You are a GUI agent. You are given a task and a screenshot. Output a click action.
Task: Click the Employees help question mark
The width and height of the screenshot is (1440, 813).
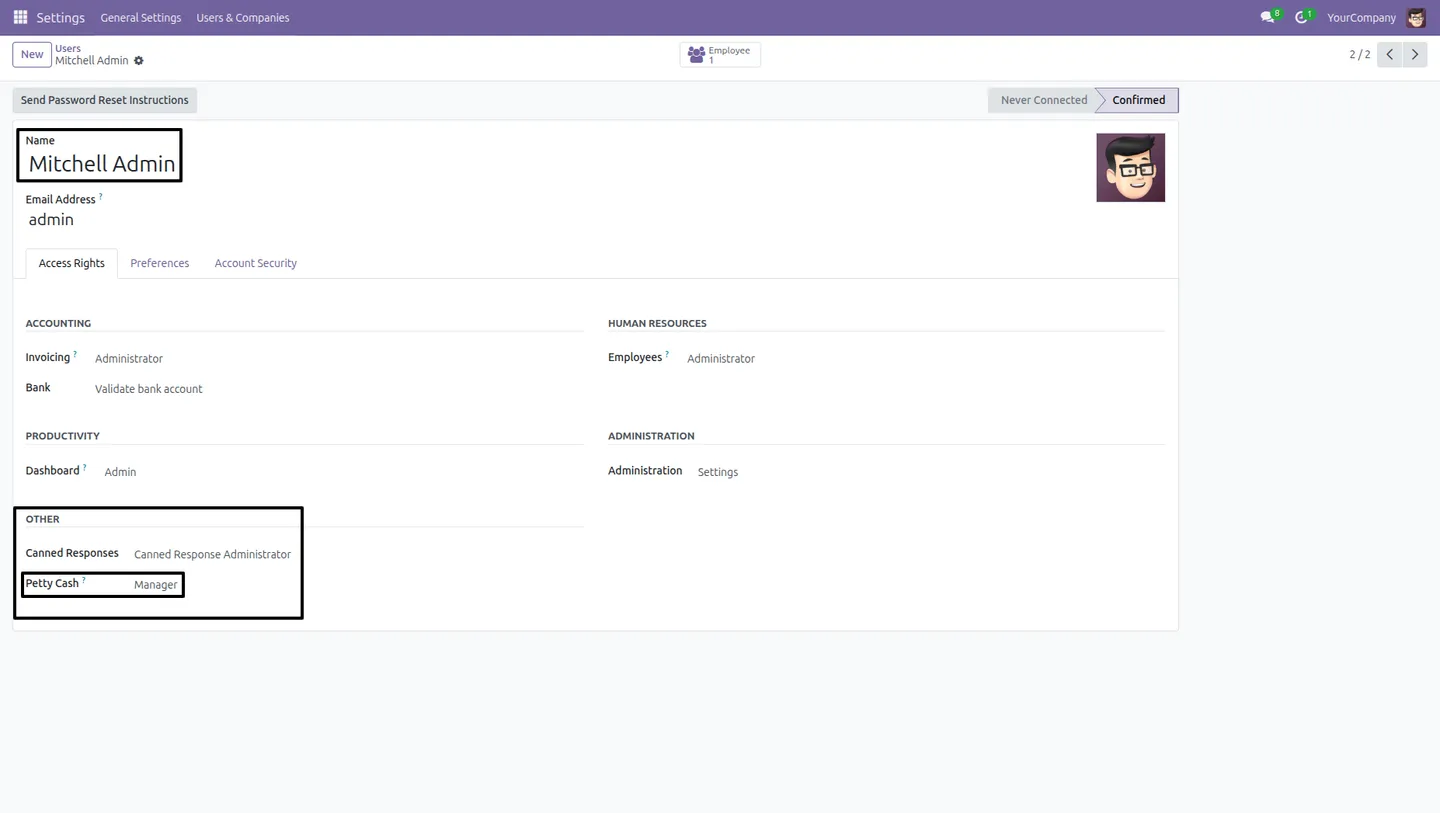667,354
